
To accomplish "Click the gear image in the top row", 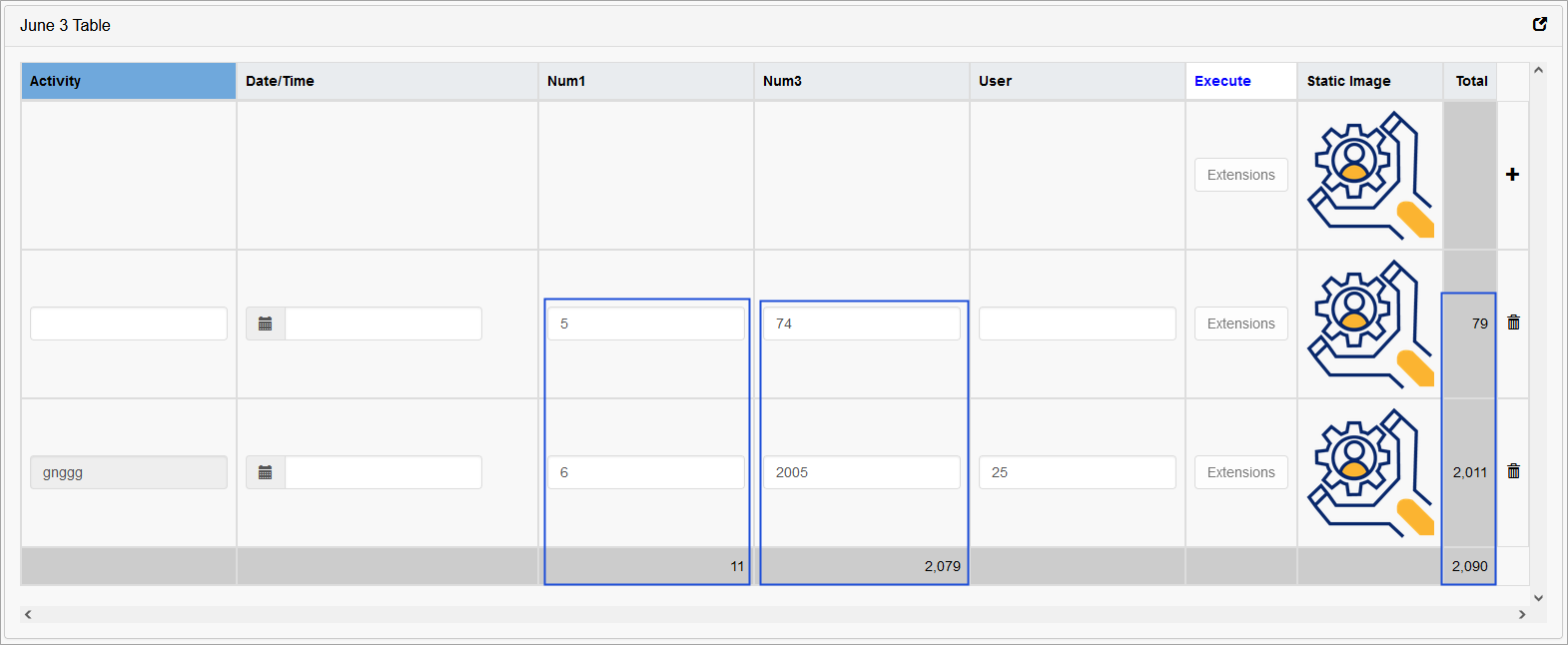I will pos(1369,175).
